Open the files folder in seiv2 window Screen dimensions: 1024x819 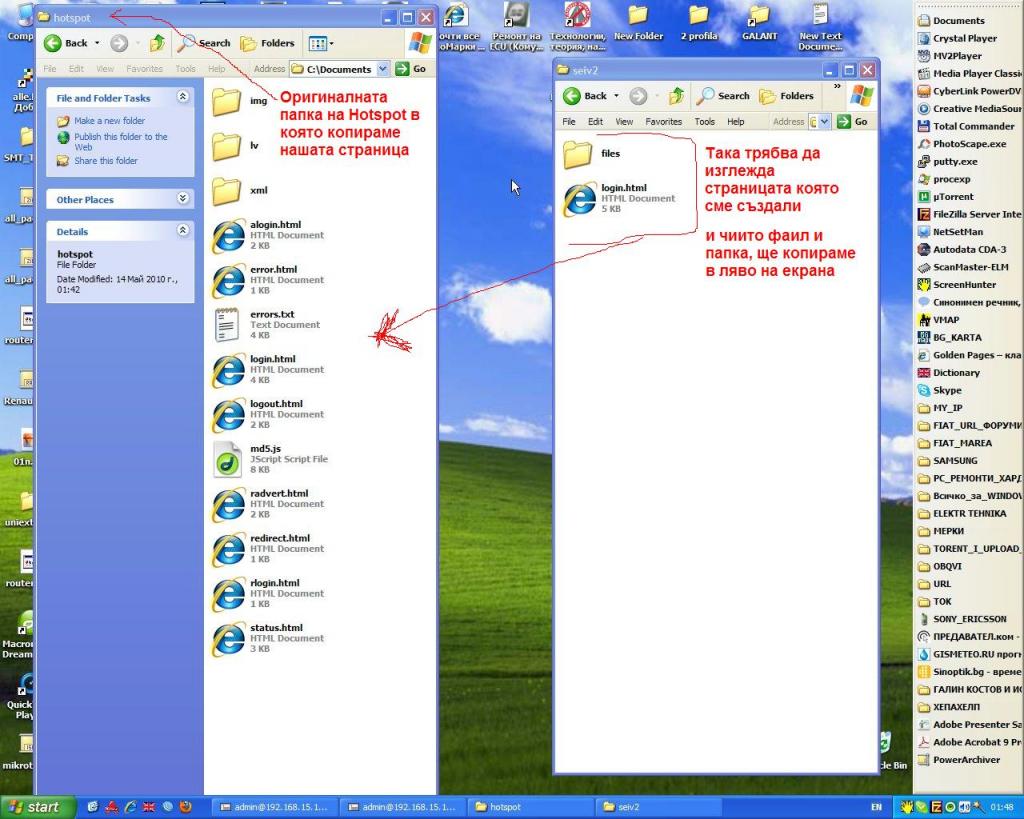579,154
